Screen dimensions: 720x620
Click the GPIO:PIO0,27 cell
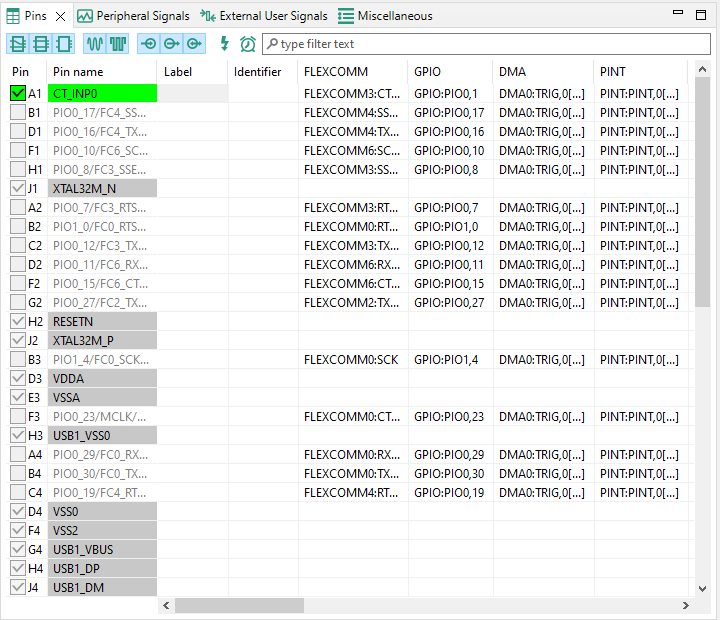[x=451, y=303]
